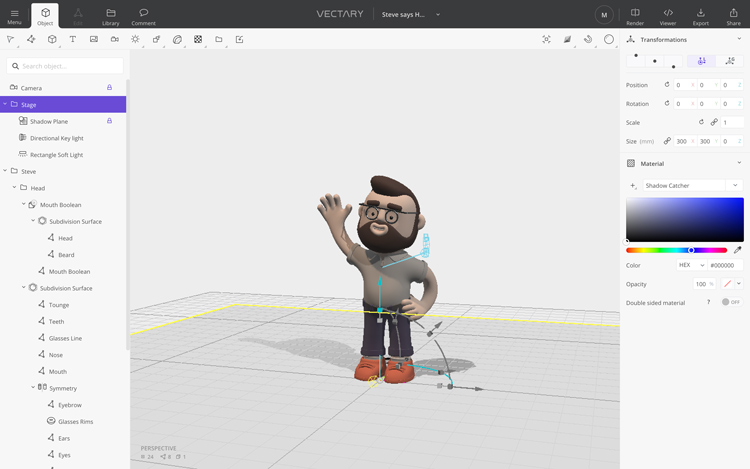Open the Viewer

(668, 16)
